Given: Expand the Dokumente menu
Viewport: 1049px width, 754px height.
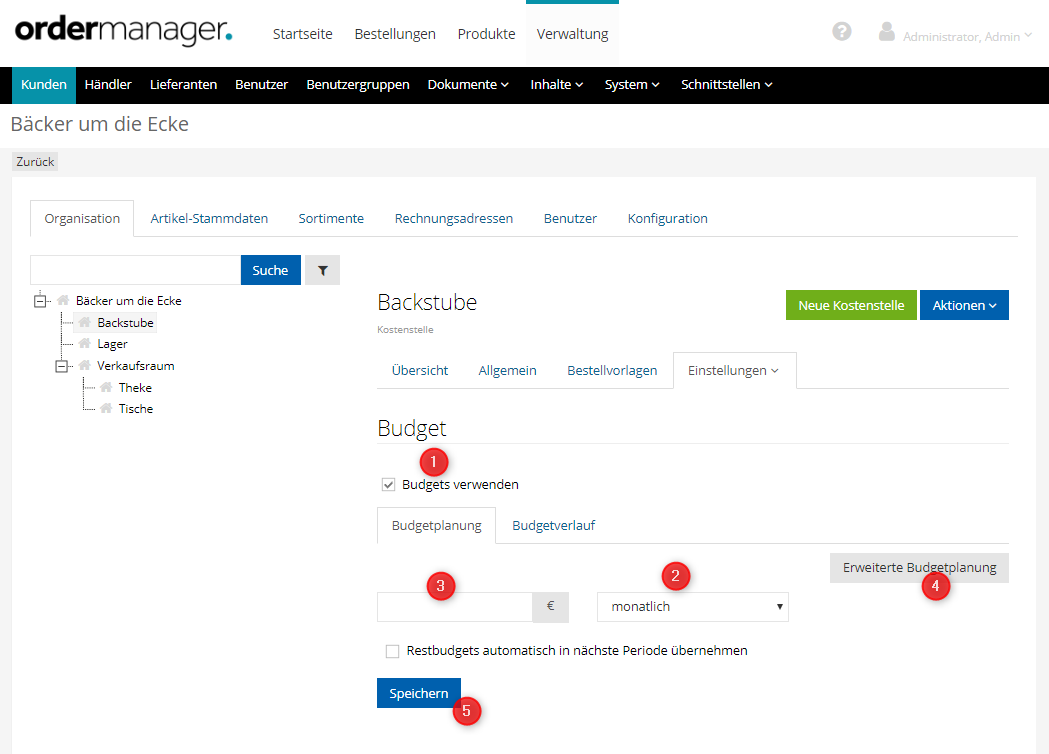Looking at the screenshot, I should coord(468,85).
